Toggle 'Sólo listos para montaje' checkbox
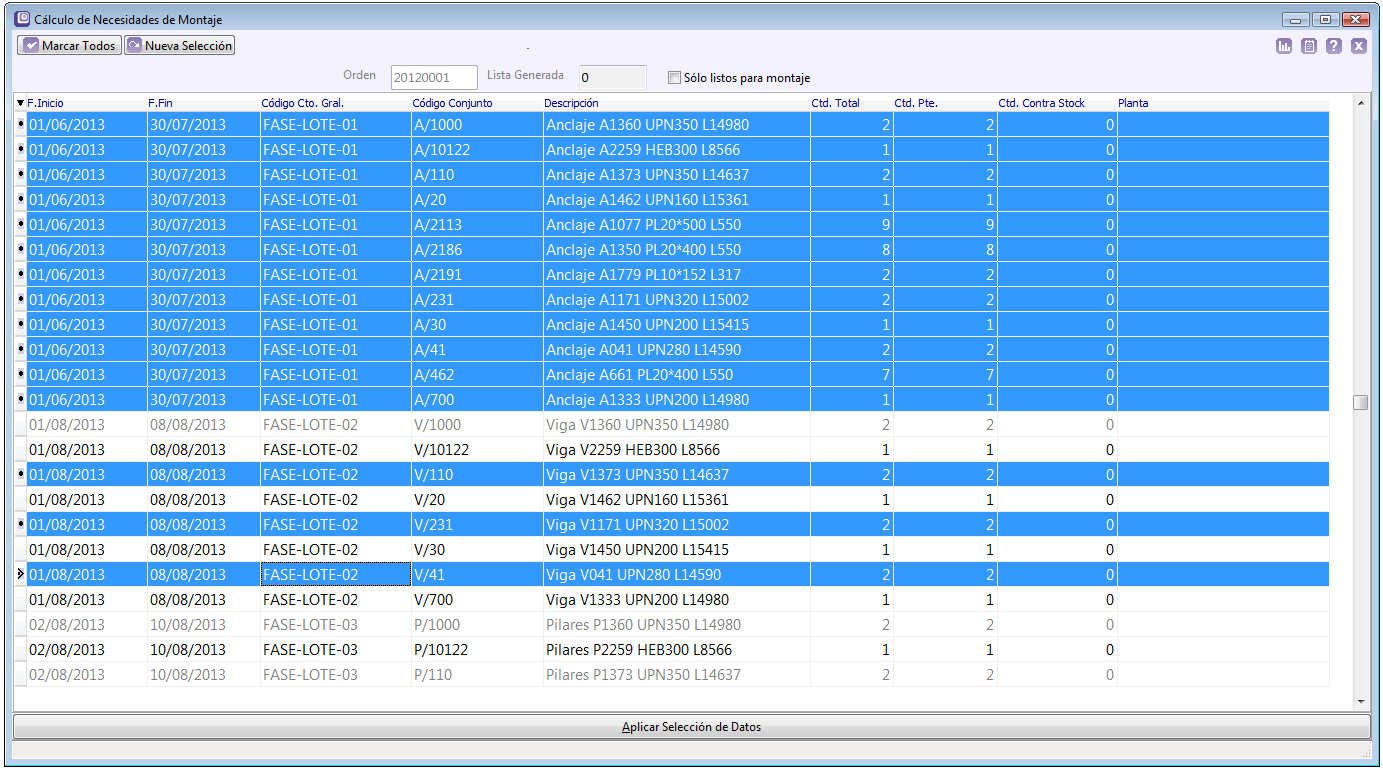Viewport: 1383px width, 771px height. (674, 78)
